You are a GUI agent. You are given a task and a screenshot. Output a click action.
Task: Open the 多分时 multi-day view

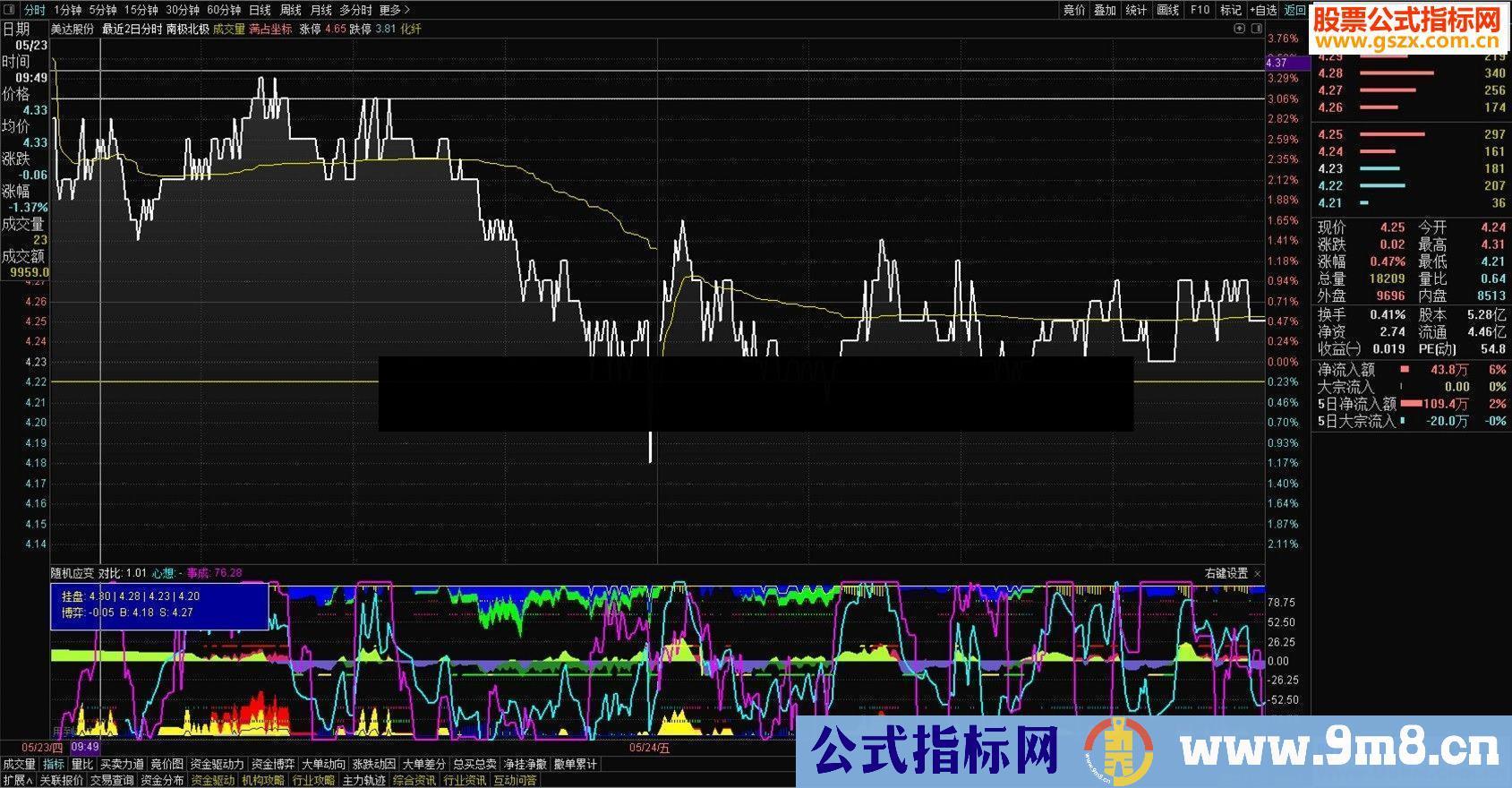pyautogui.click(x=355, y=10)
